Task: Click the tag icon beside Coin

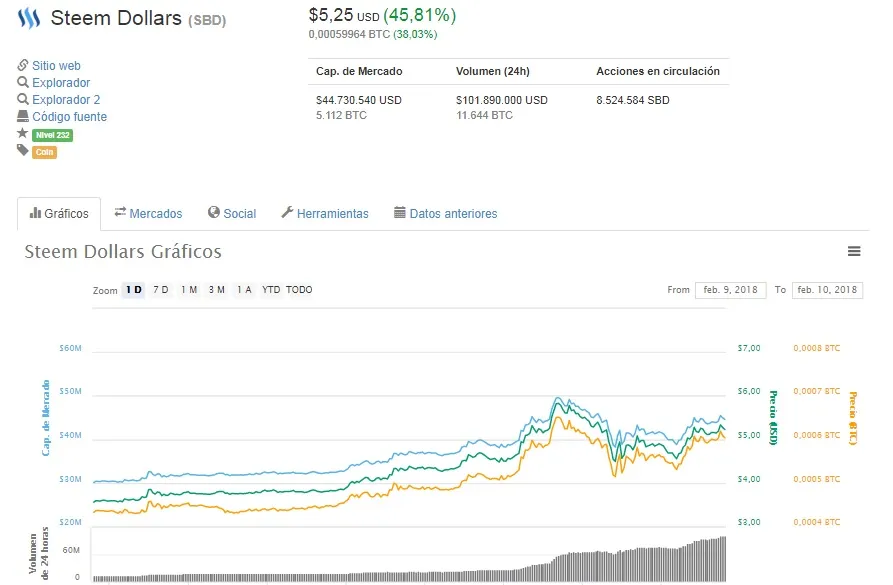Action: [x=23, y=150]
